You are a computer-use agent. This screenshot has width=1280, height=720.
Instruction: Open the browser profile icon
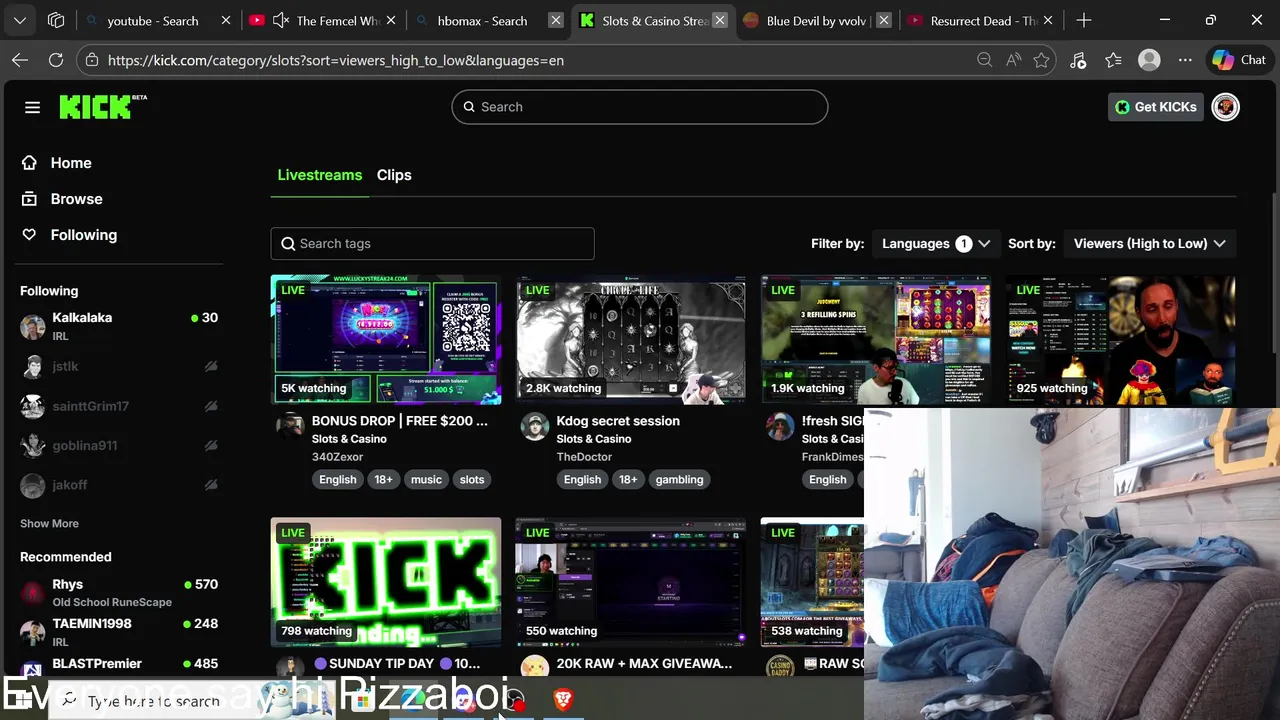[x=1150, y=60]
